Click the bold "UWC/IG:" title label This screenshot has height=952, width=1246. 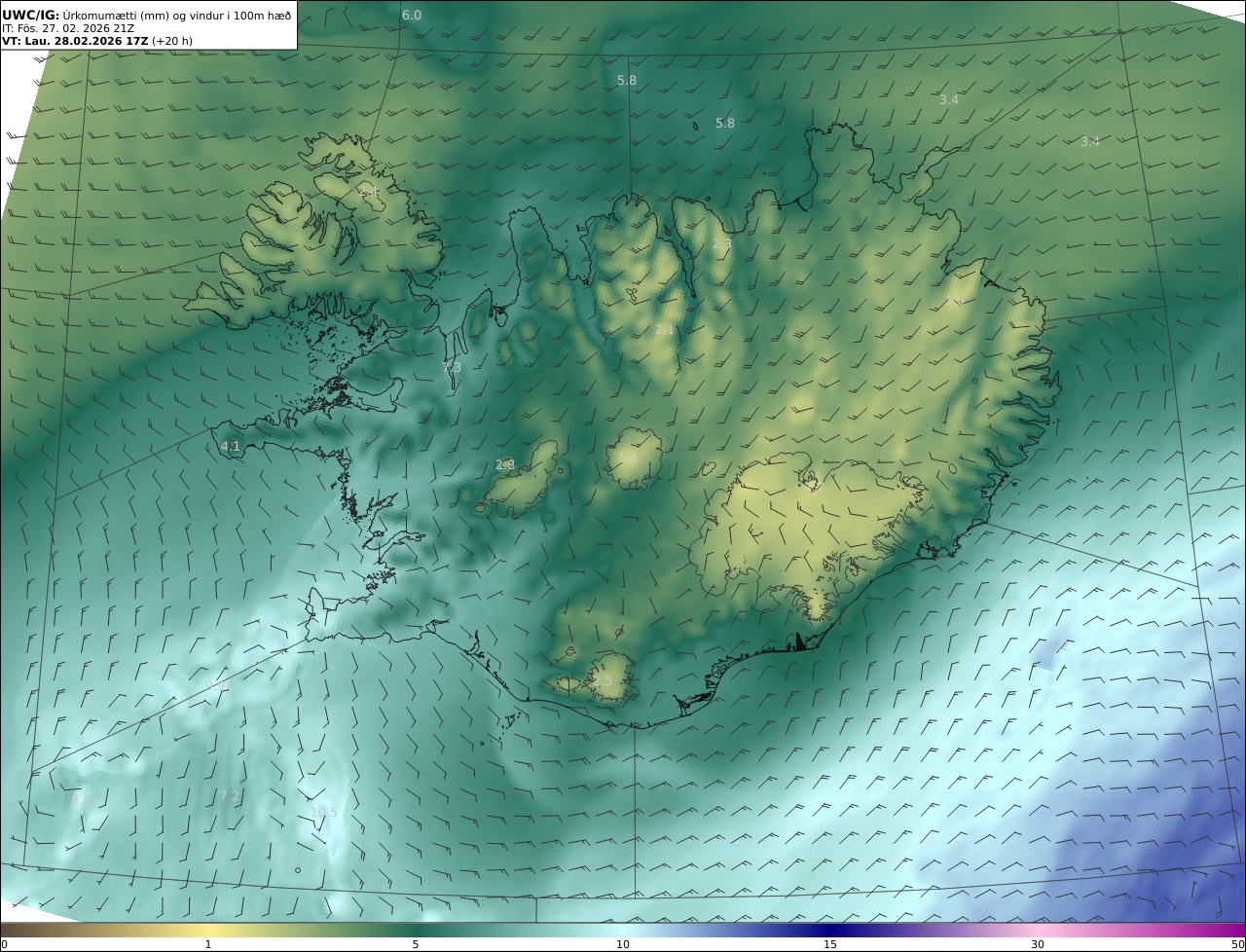point(31,15)
